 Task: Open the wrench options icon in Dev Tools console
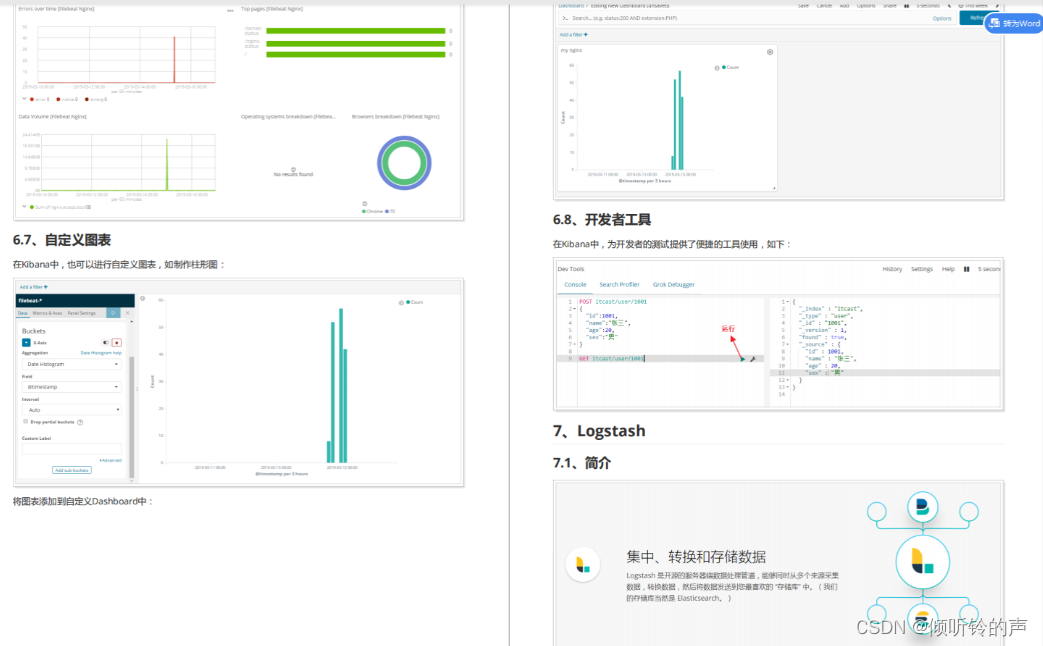point(753,359)
